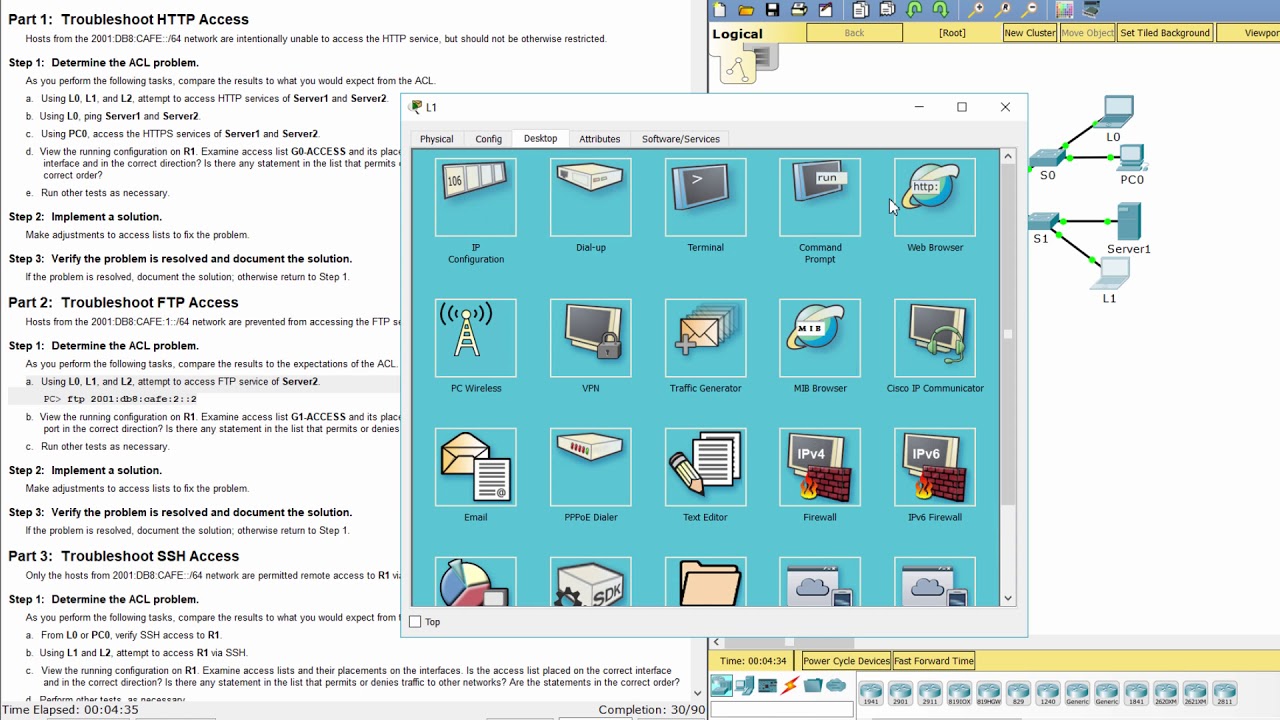Select the End Devices category icon
The height and width of the screenshot is (720, 1280).
coord(745,686)
